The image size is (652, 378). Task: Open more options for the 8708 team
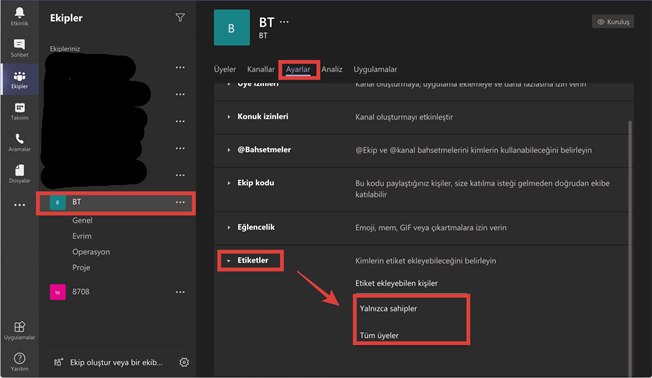(x=180, y=292)
